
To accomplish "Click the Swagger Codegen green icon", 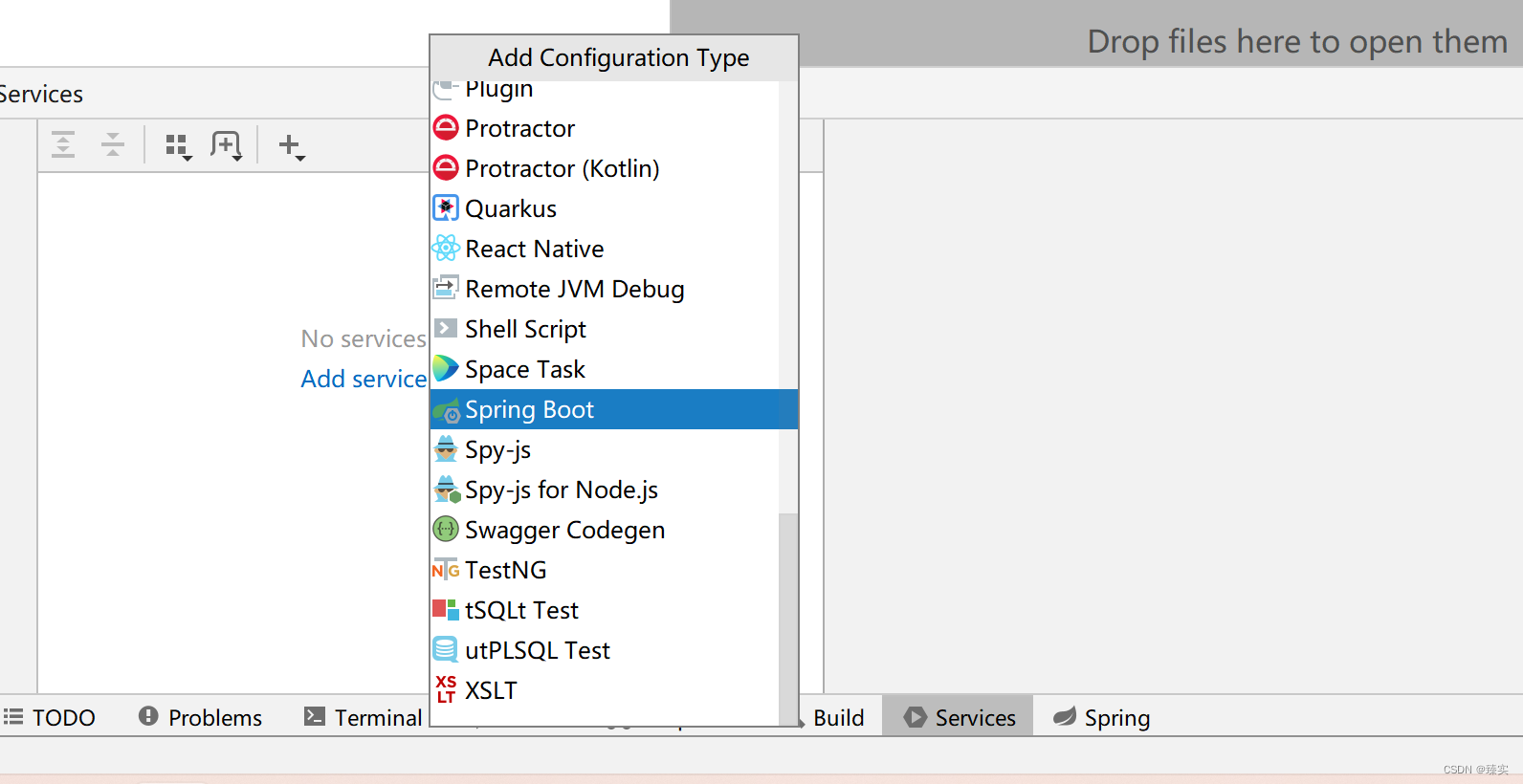I will 446,529.
